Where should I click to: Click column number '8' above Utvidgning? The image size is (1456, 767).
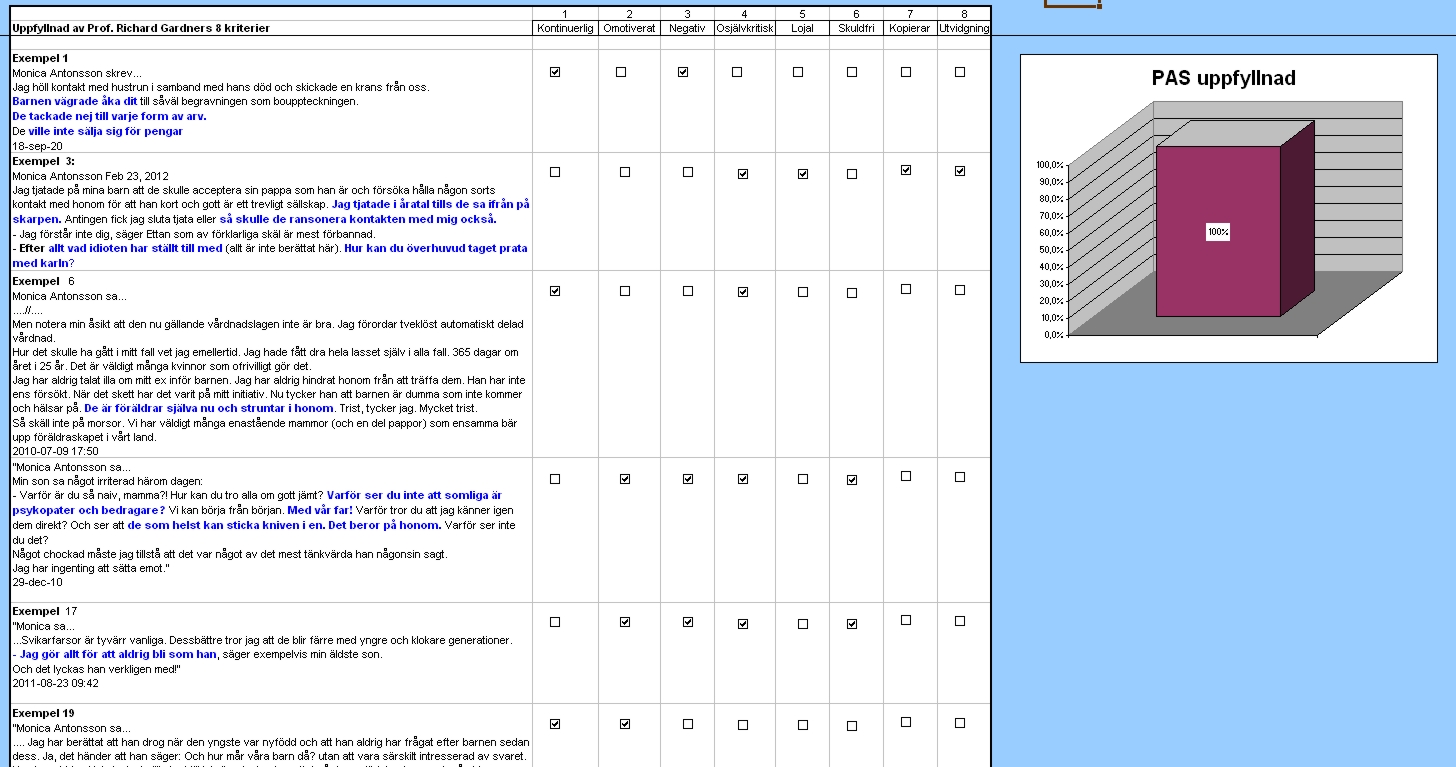pyautogui.click(x=964, y=14)
